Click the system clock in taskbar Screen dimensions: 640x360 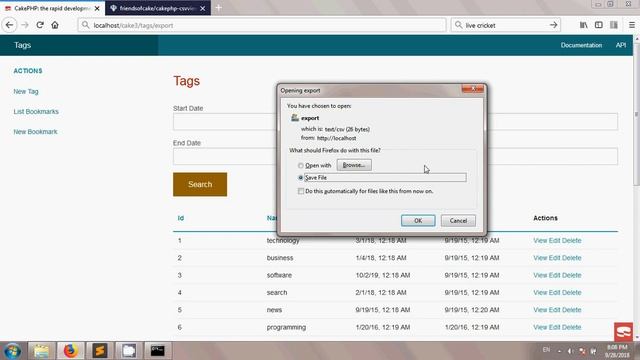coord(617,351)
